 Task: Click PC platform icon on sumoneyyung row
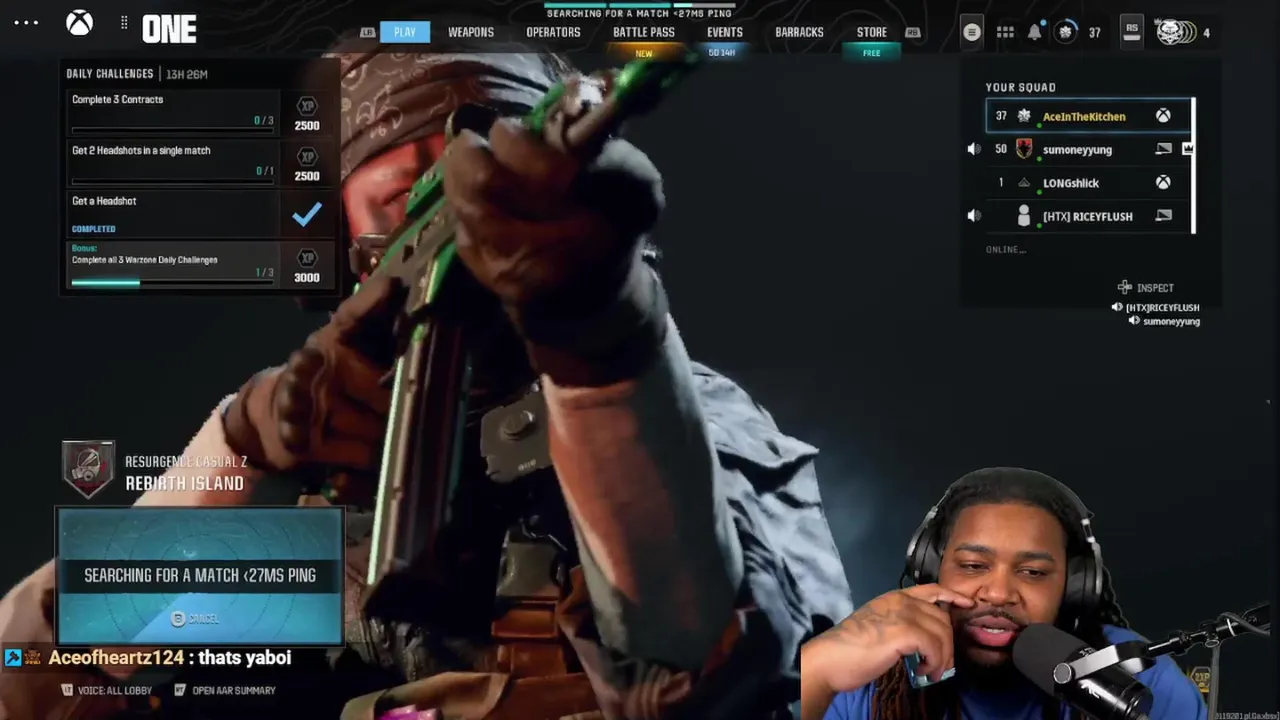1163,149
